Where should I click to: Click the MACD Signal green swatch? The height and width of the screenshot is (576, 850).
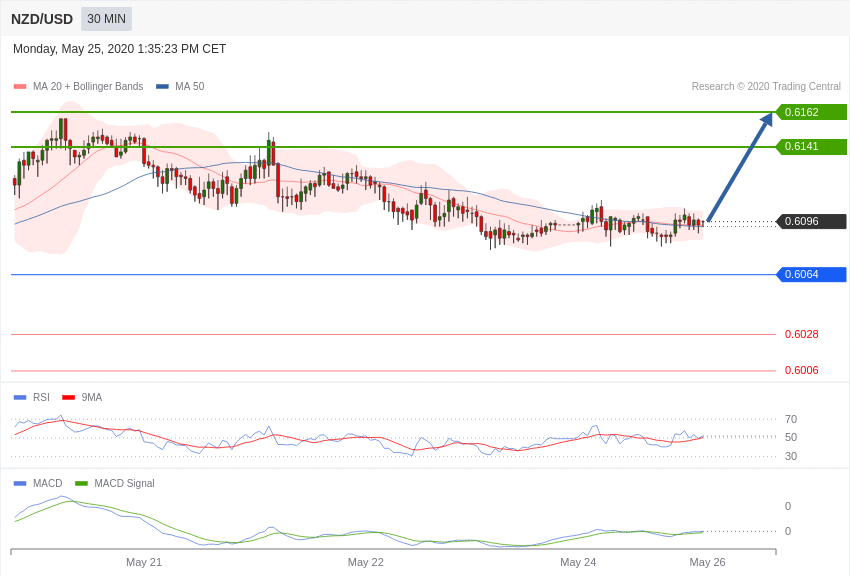pyautogui.click(x=81, y=483)
